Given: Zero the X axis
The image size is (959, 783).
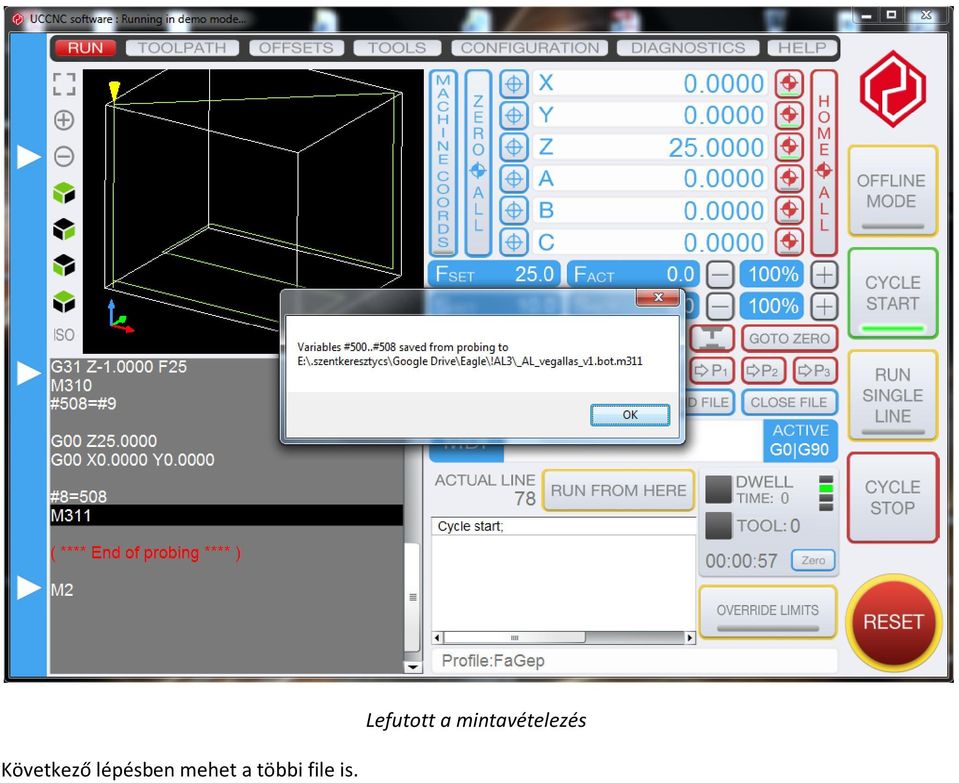Looking at the screenshot, I should [514, 84].
